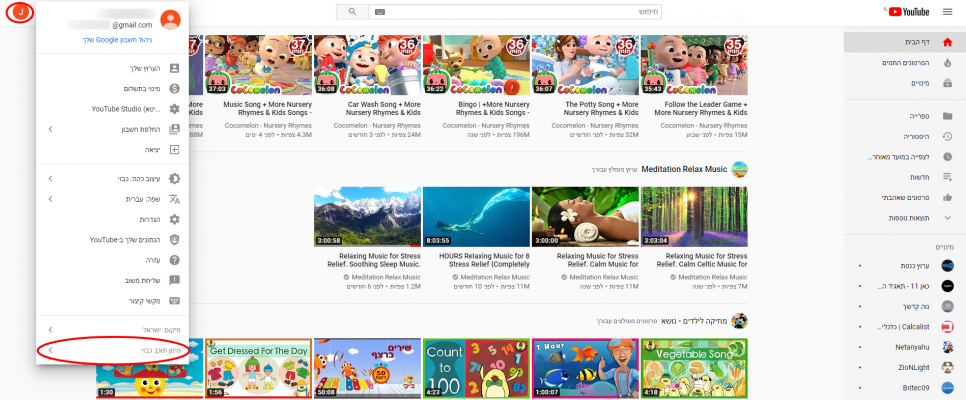The width and height of the screenshot is (966, 400).
Task: Play spa Relaxing Music 3:00:00 thumbnail
Action: (x=585, y=217)
